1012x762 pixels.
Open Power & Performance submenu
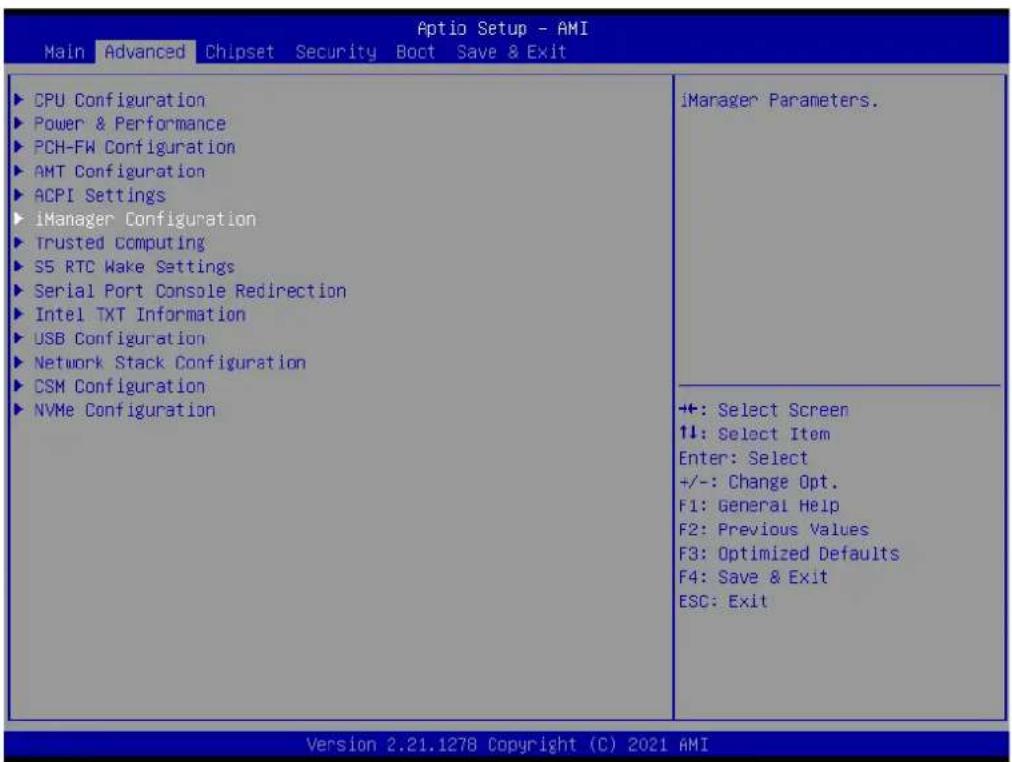pyautogui.click(x=130, y=123)
